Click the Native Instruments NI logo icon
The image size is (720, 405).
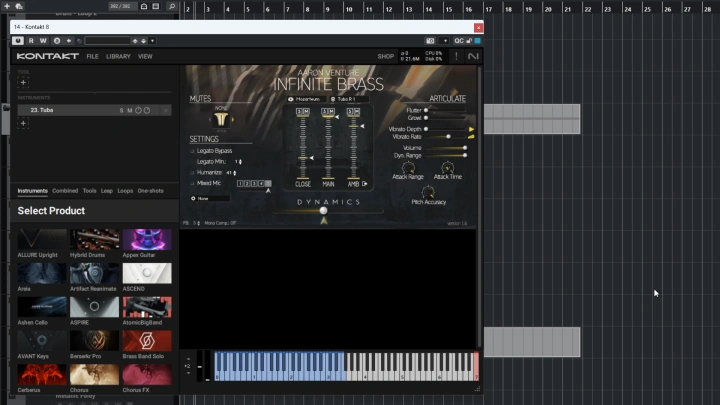pos(473,56)
